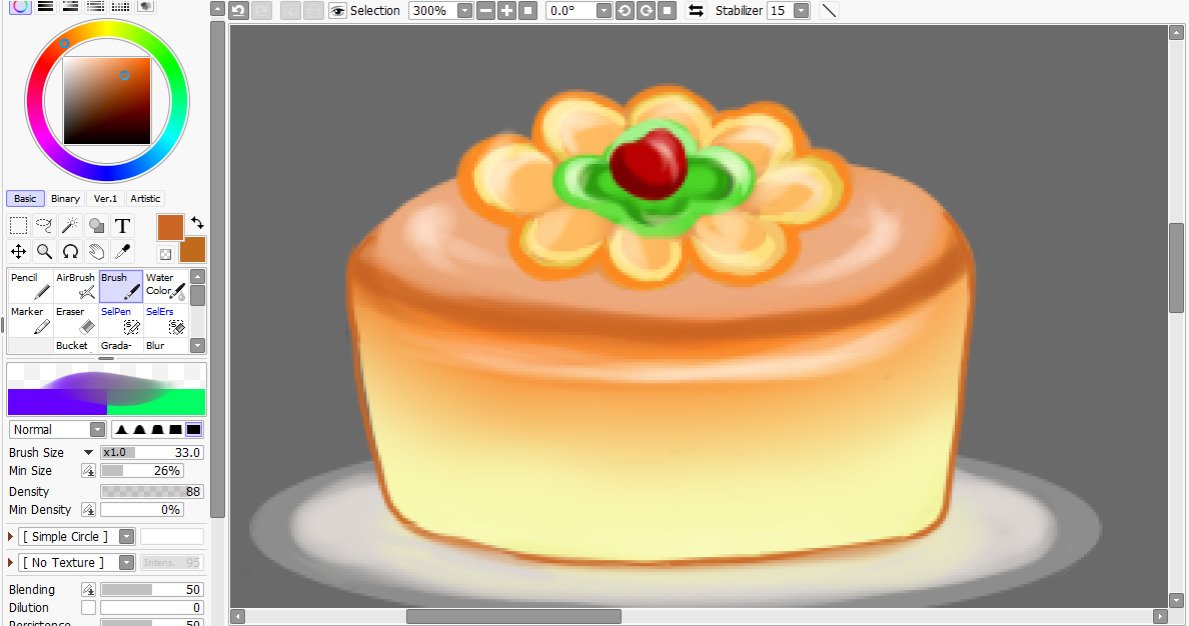Image resolution: width=1189 pixels, height=626 pixels.
Task: Switch to the Binary tool tab
Action: [x=65, y=199]
